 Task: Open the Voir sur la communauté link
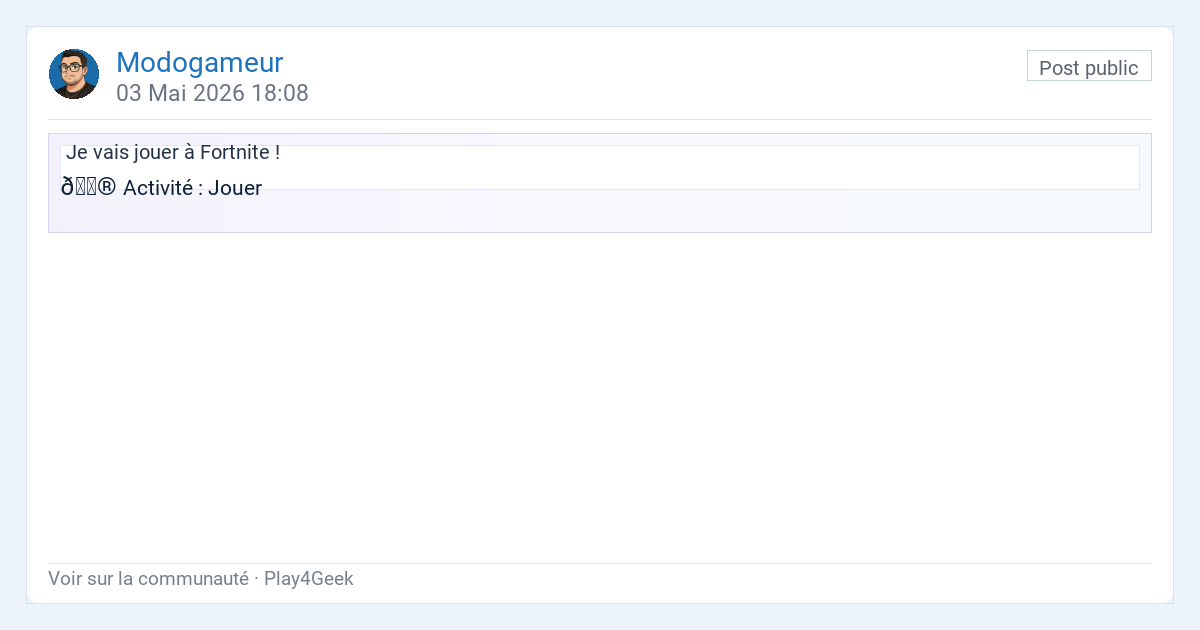(148, 578)
